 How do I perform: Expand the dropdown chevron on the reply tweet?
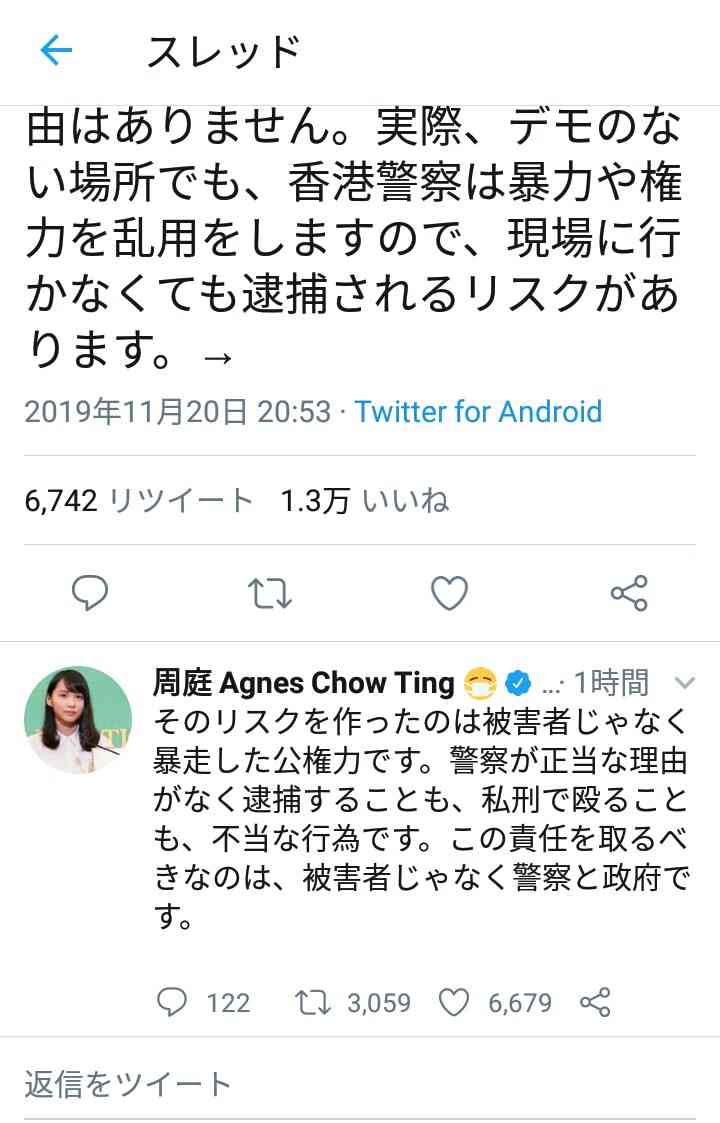tap(685, 683)
